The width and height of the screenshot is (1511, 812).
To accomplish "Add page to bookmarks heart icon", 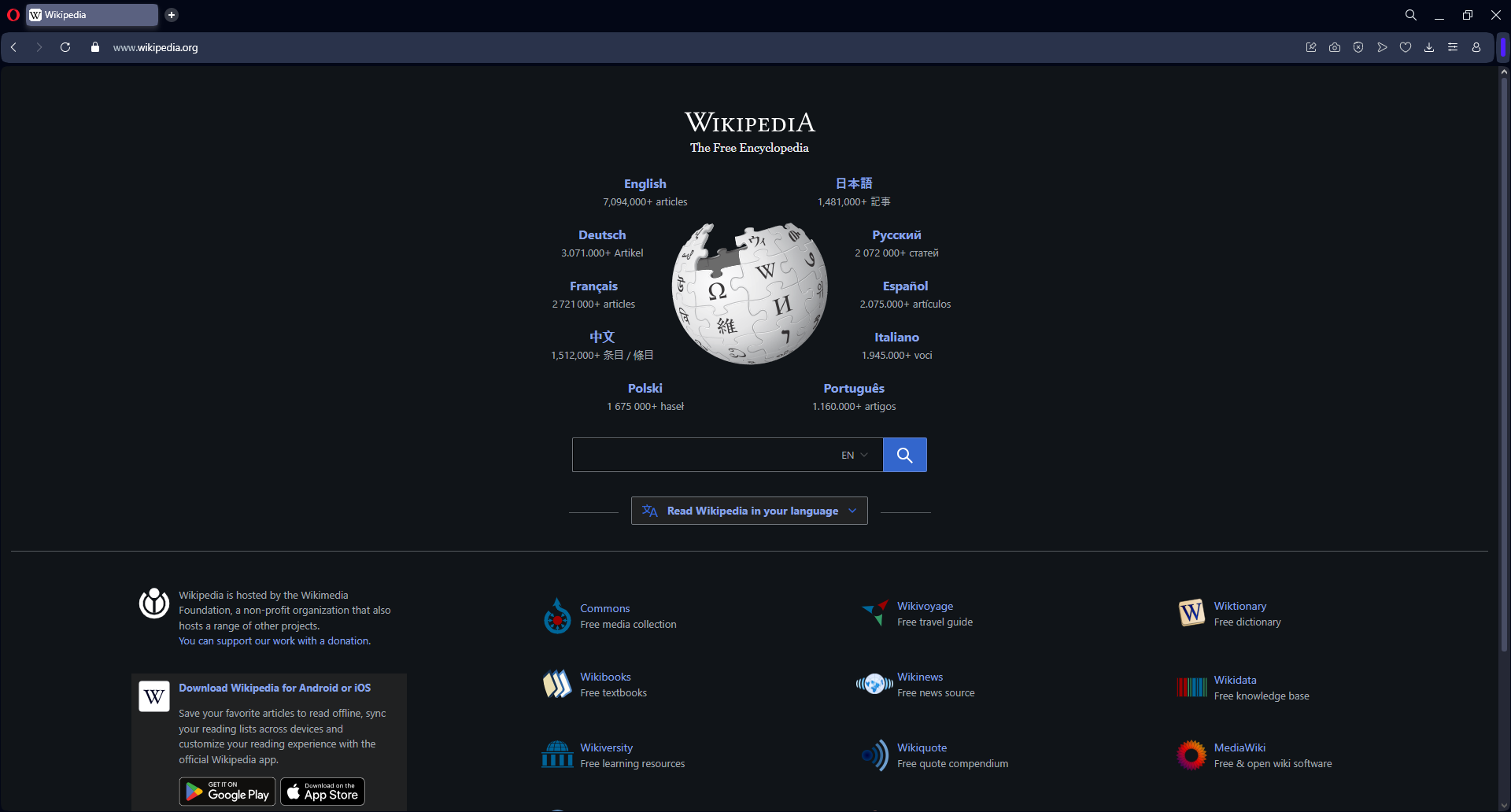I will point(1406,47).
